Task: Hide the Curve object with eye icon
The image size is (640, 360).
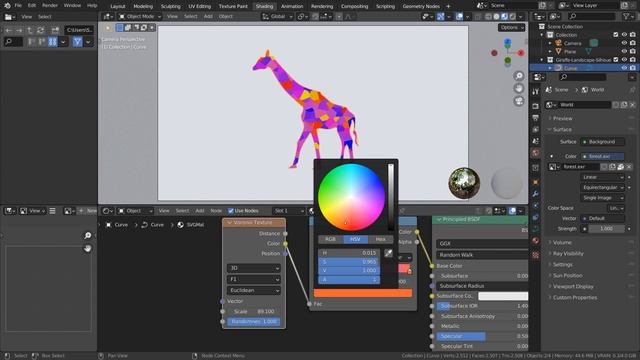Action: pyautogui.click(x=624, y=68)
